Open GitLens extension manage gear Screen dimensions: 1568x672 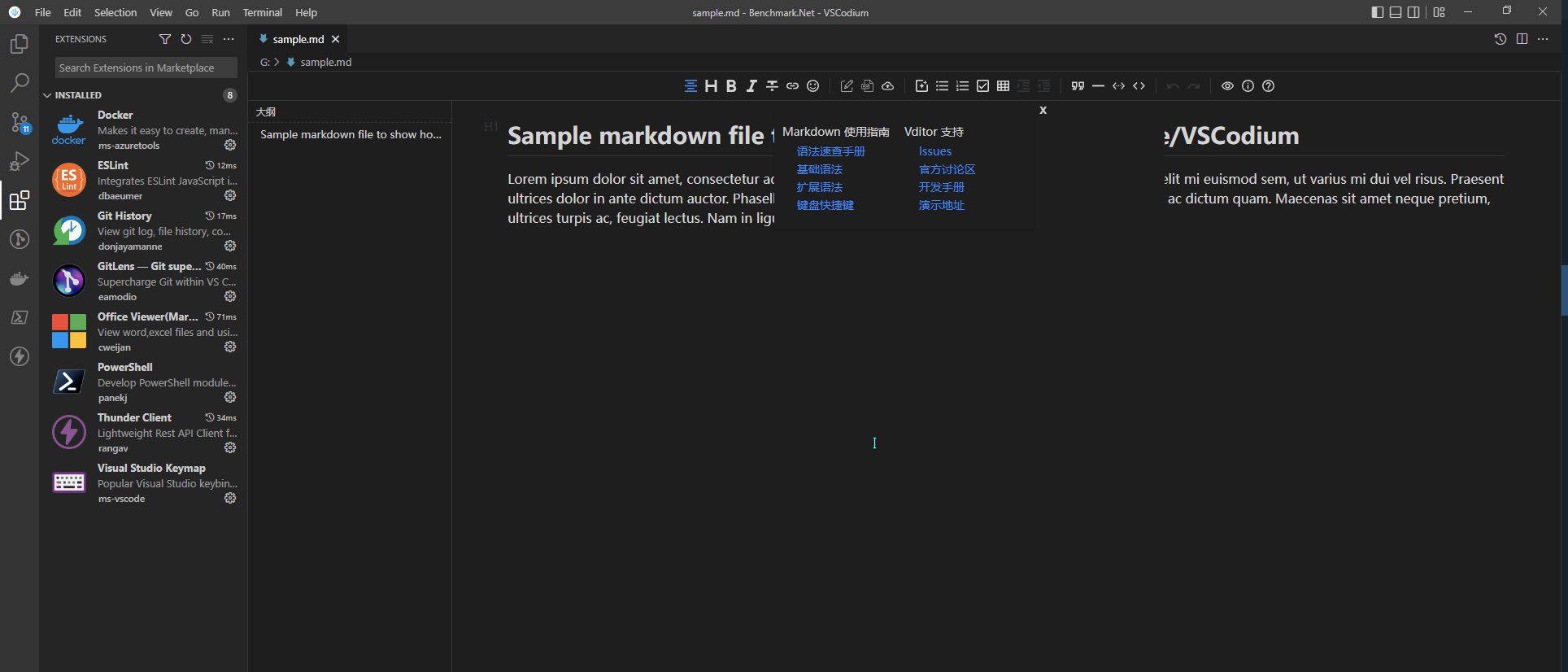[x=230, y=296]
